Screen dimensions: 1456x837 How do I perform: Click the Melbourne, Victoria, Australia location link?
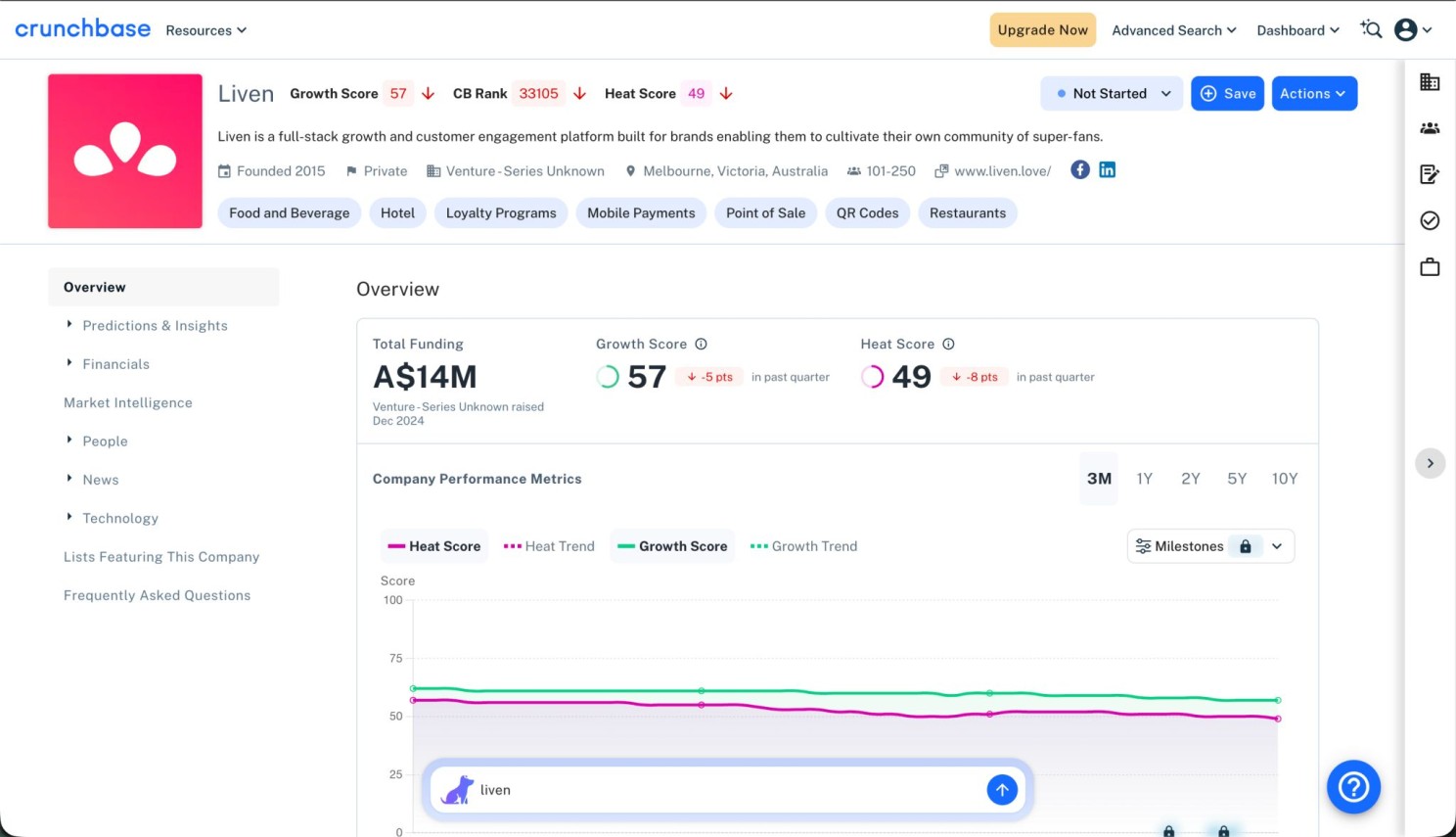736,171
